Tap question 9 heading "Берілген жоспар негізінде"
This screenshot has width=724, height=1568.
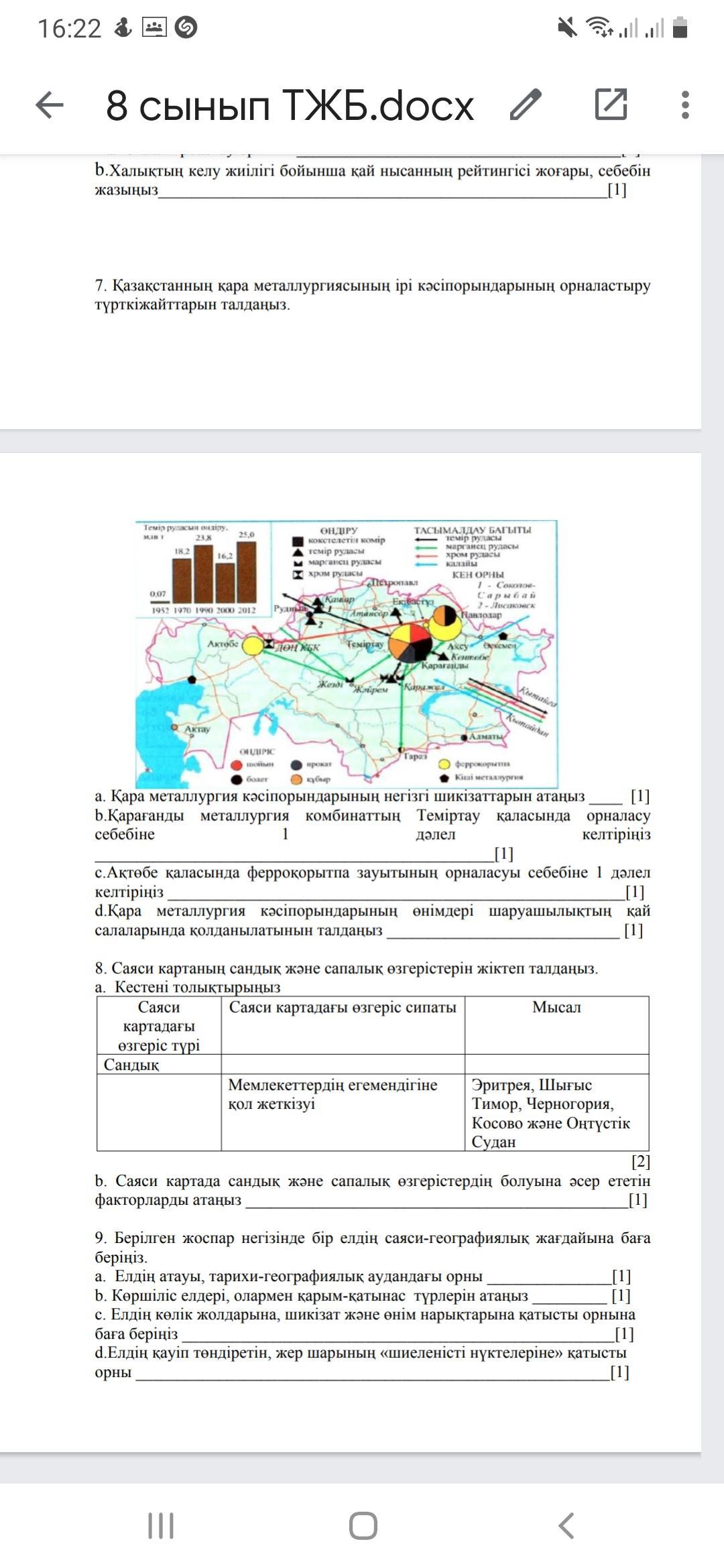pos(373,1247)
